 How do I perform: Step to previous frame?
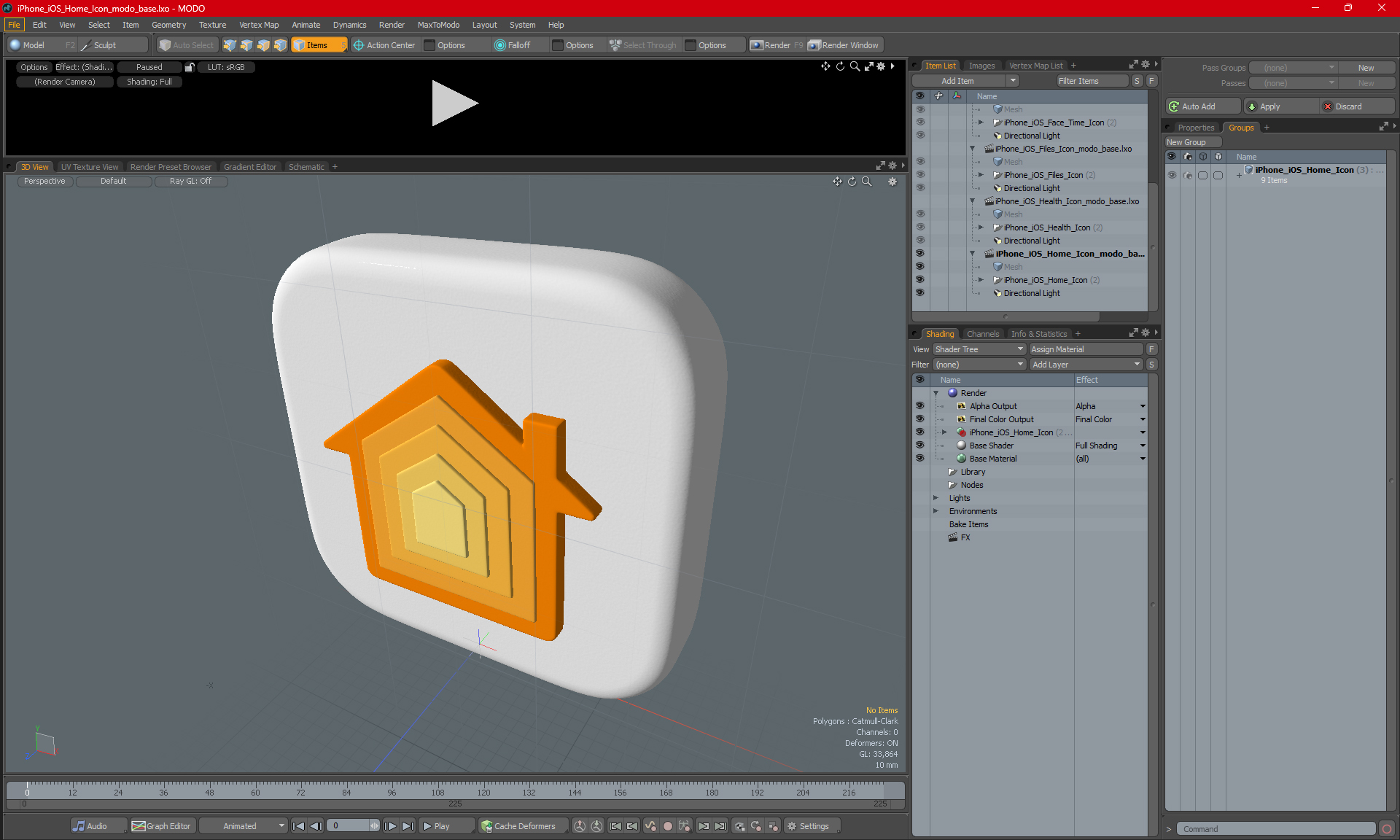pos(316,826)
